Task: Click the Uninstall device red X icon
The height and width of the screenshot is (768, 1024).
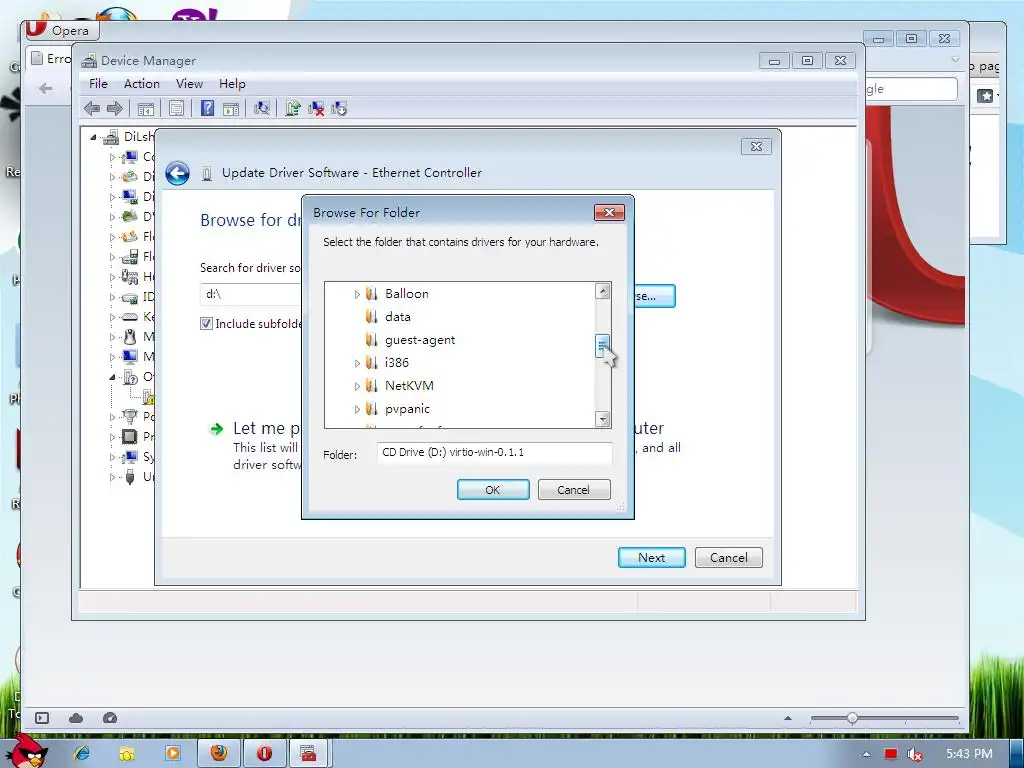Action: coord(316,109)
